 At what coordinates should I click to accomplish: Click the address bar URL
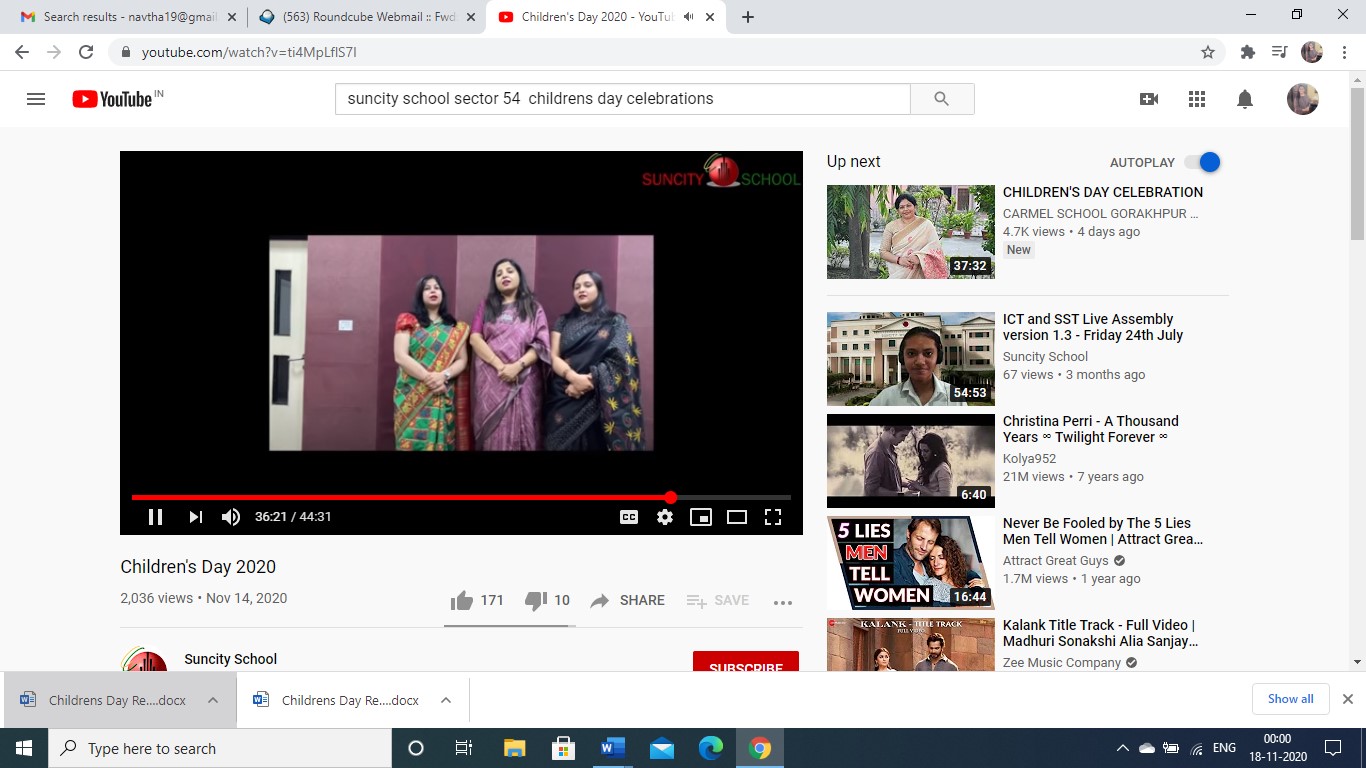click(x=249, y=52)
